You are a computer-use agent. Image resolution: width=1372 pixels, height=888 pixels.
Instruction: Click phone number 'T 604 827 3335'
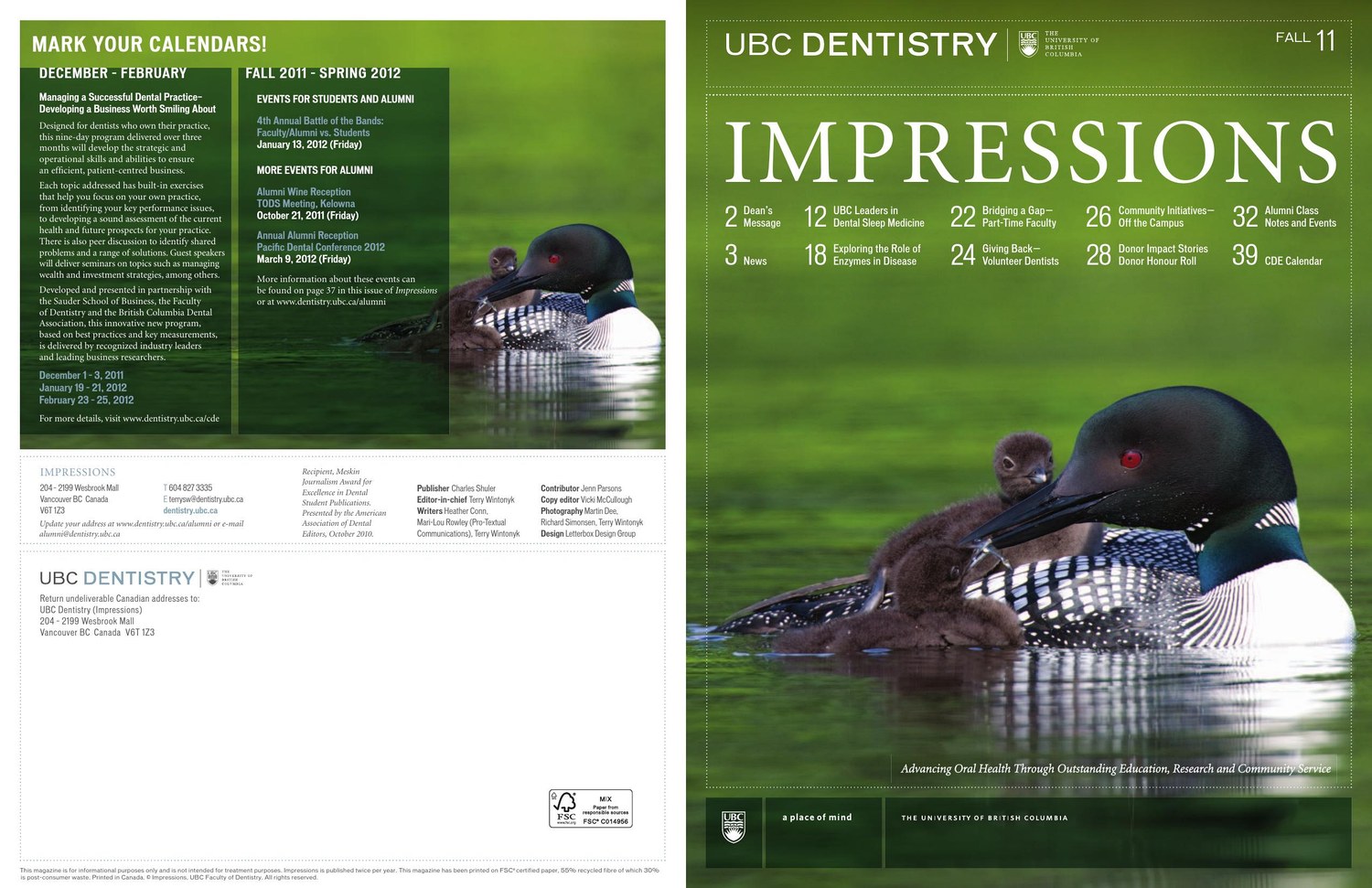188,488
